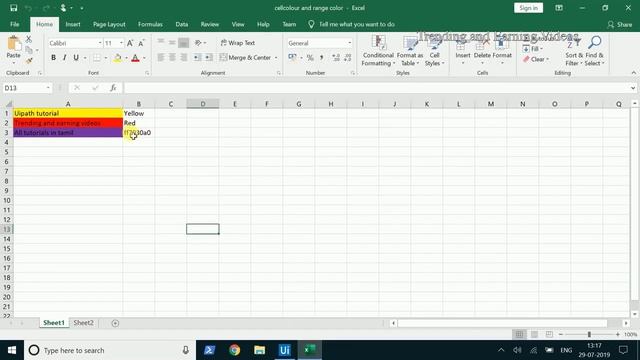Open UiPath from the taskbar
Screen dimensions: 640x360
pyautogui.click(x=284, y=350)
